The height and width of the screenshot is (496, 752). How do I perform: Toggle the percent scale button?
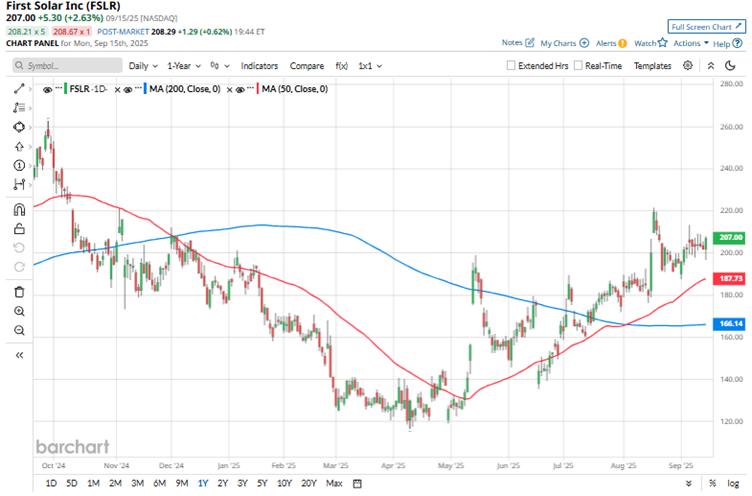[x=713, y=484]
